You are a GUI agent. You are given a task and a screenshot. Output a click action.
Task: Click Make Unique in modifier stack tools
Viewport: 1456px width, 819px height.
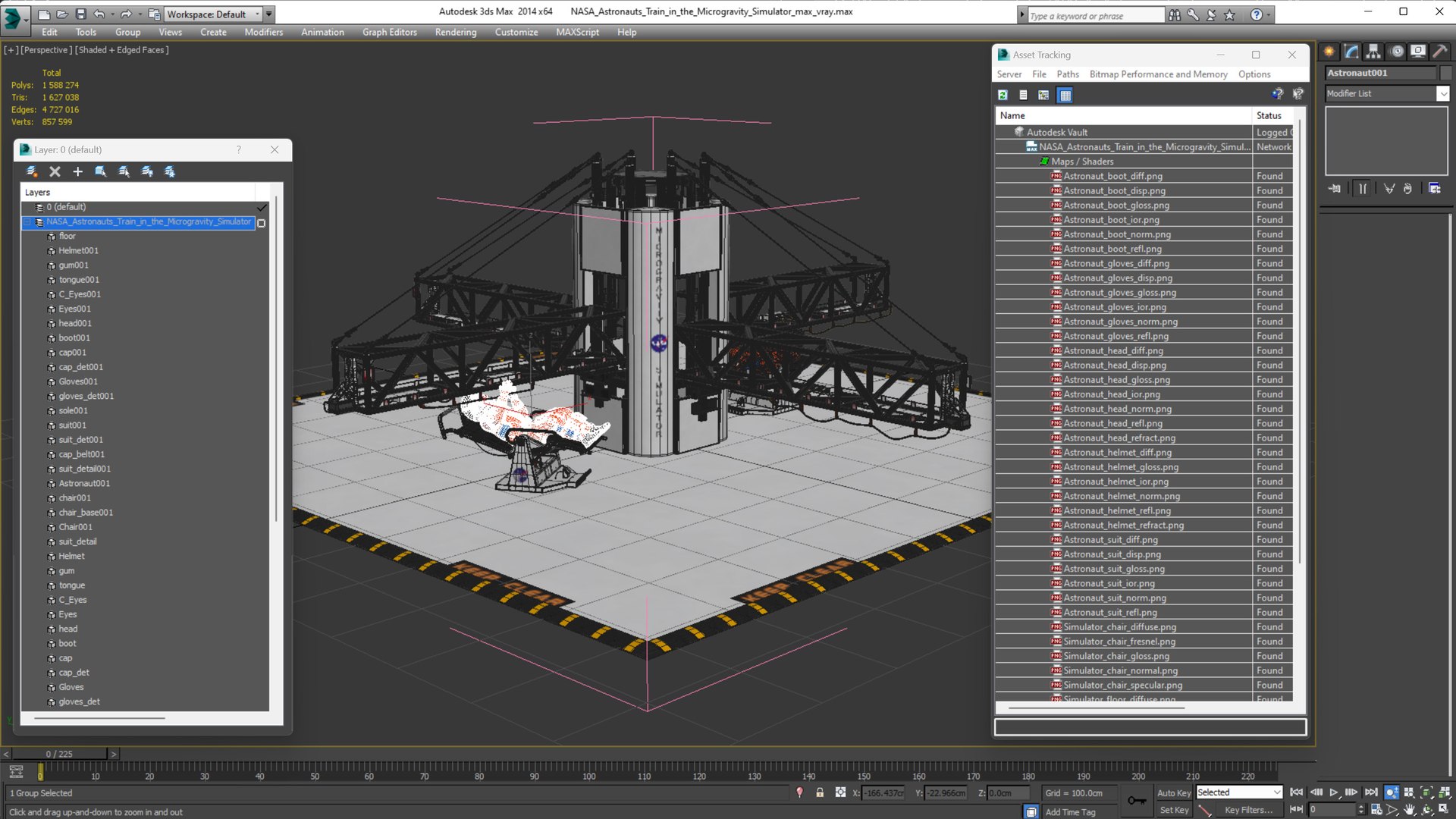1389,188
